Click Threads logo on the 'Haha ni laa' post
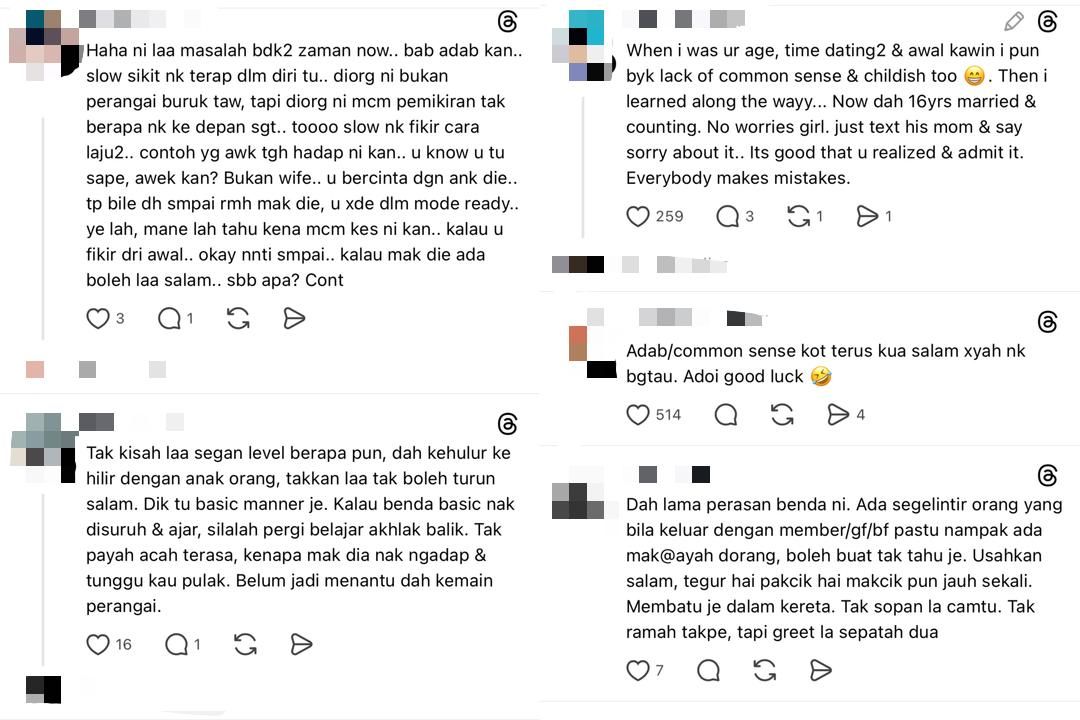This screenshot has width=1080, height=720. (508, 21)
